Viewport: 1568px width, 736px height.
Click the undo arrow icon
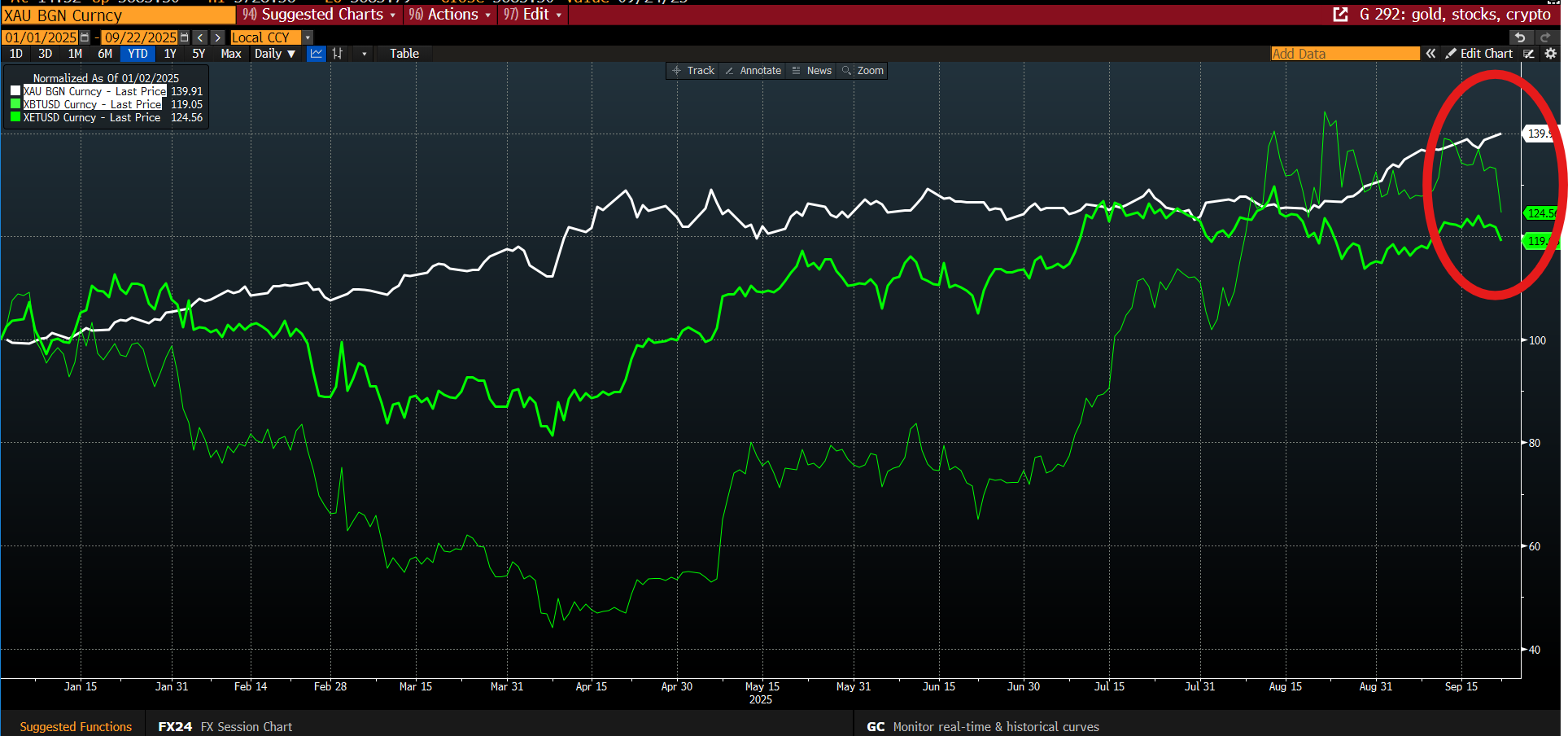1519,37
